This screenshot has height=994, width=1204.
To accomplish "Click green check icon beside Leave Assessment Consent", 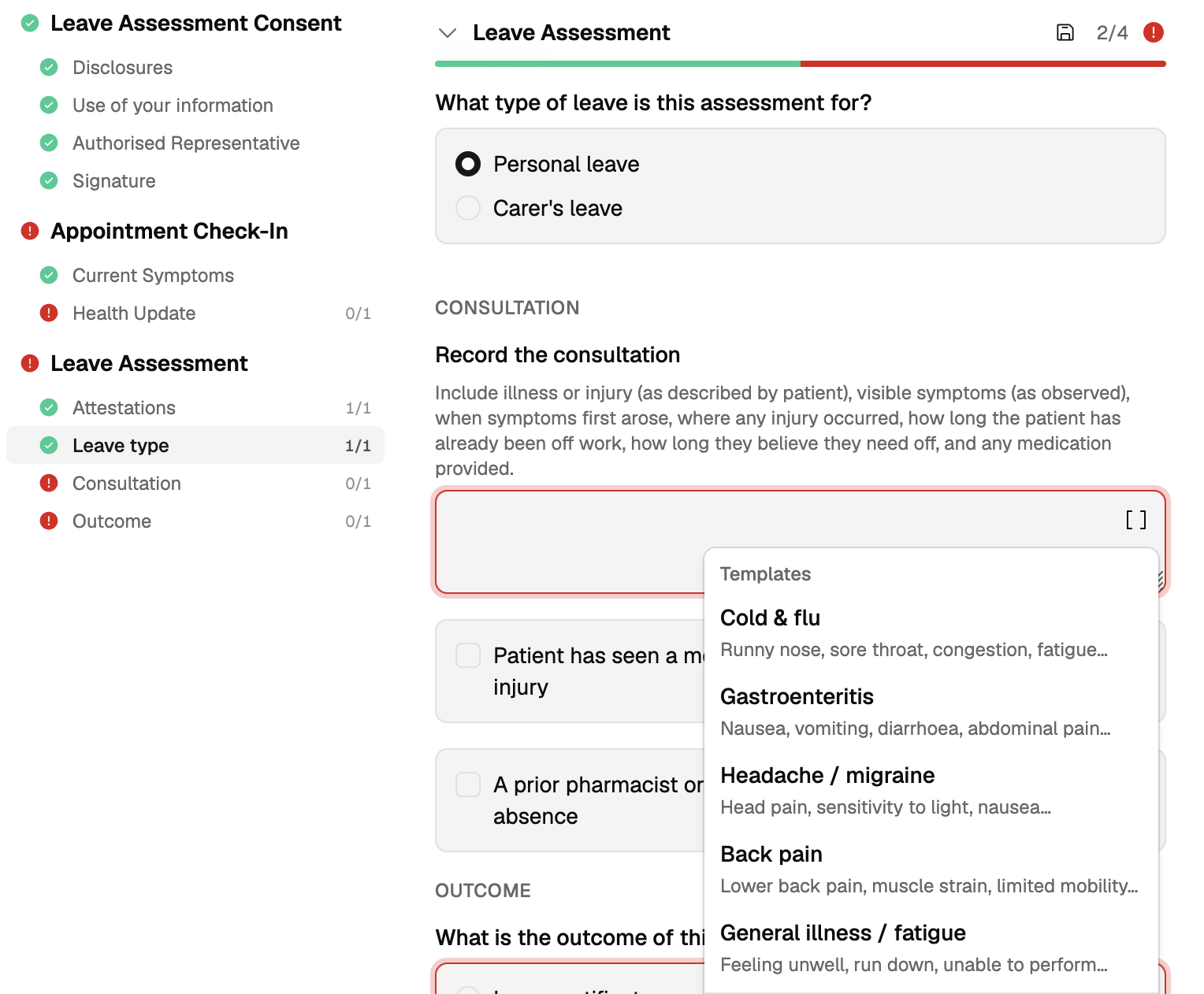I will [x=30, y=24].
